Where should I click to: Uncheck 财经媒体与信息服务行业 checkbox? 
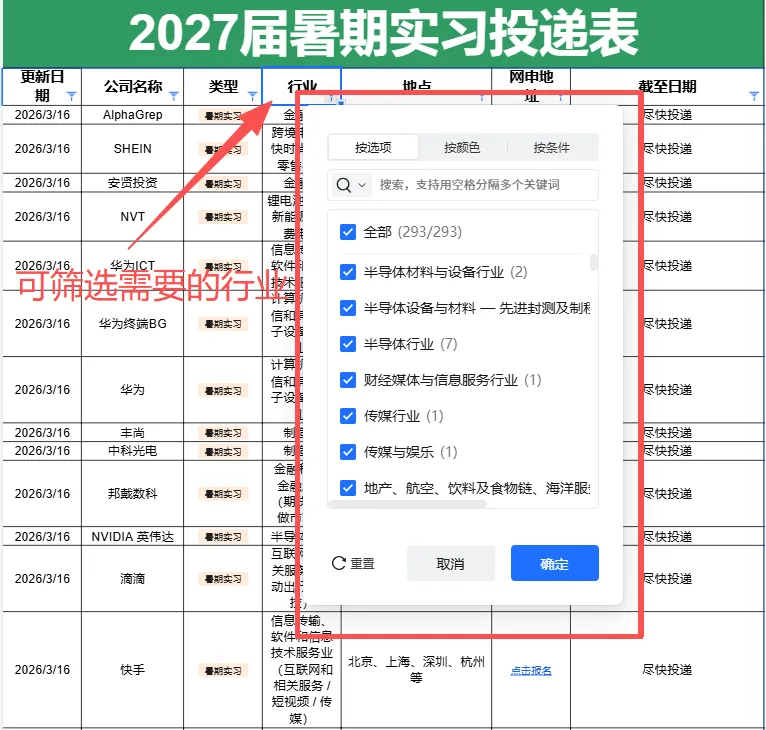click(x=348, y=380)
